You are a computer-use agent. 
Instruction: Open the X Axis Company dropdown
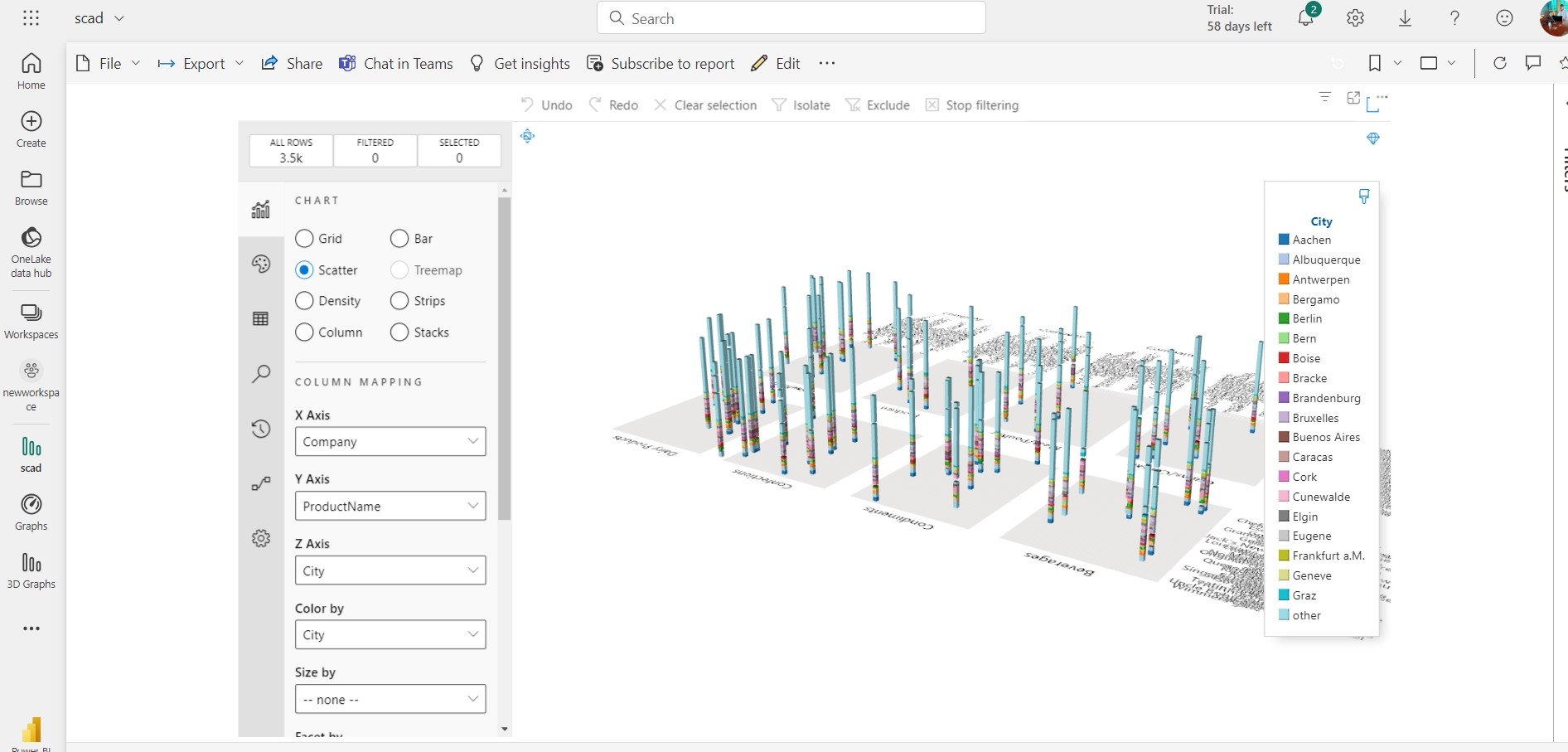click(x=390, y=441)
